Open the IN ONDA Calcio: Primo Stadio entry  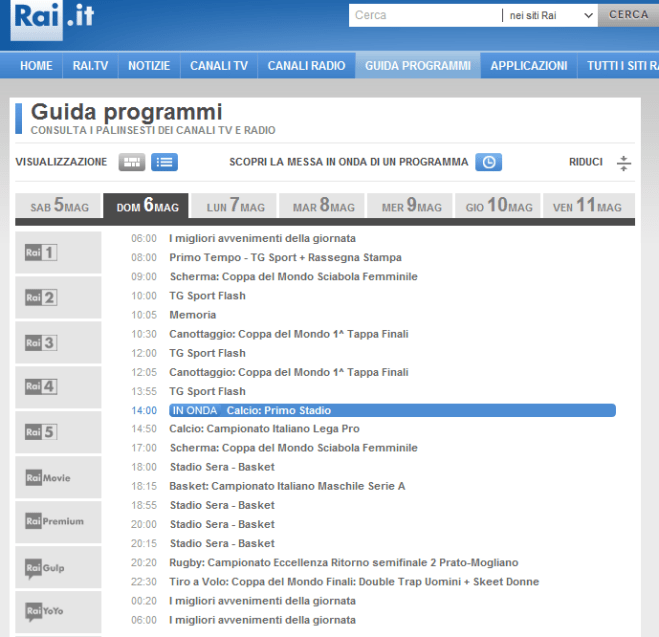[392, 410]
